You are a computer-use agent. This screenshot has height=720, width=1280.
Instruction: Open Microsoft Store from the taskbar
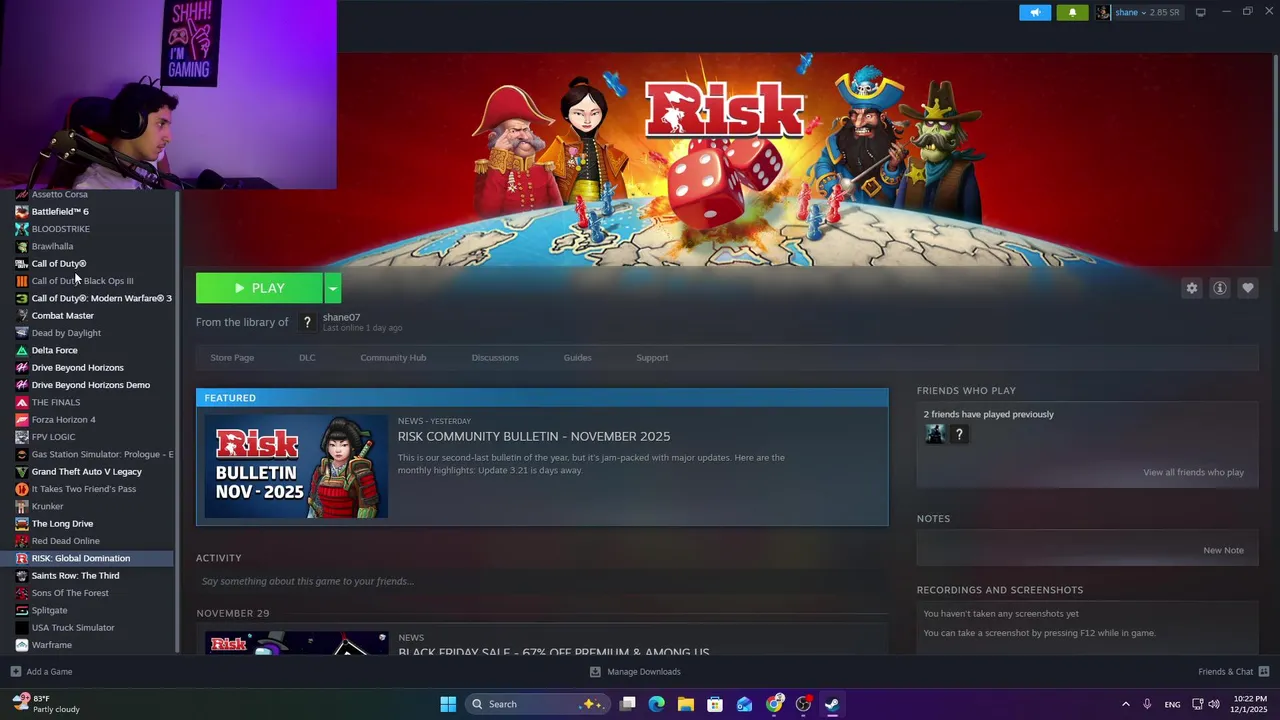715,704
